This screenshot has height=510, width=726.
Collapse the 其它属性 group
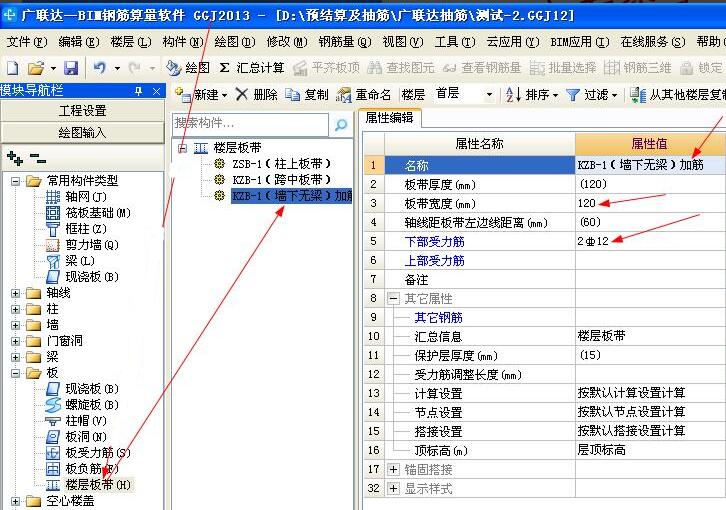click(x=393, y=299)
